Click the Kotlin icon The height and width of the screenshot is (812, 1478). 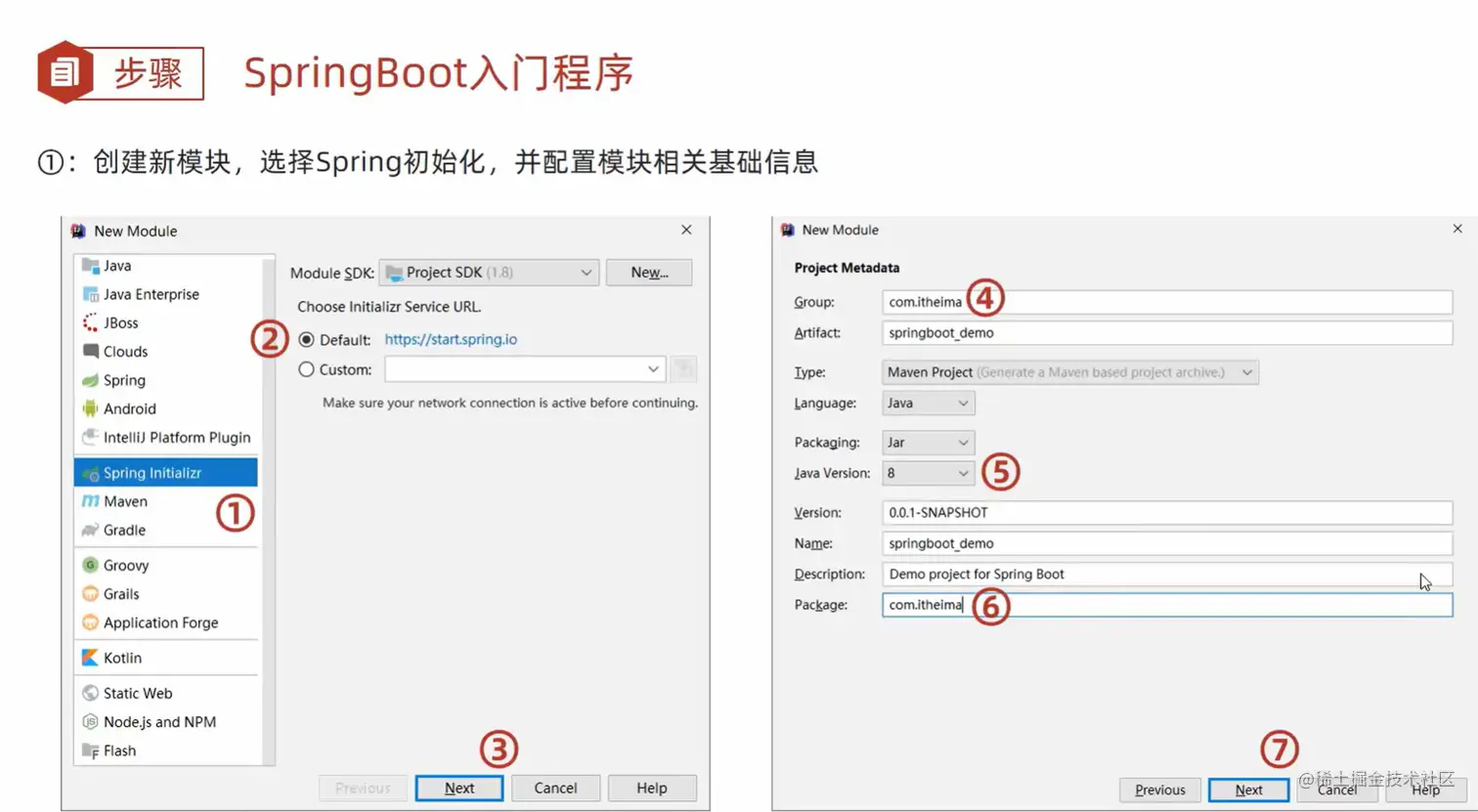91,658
